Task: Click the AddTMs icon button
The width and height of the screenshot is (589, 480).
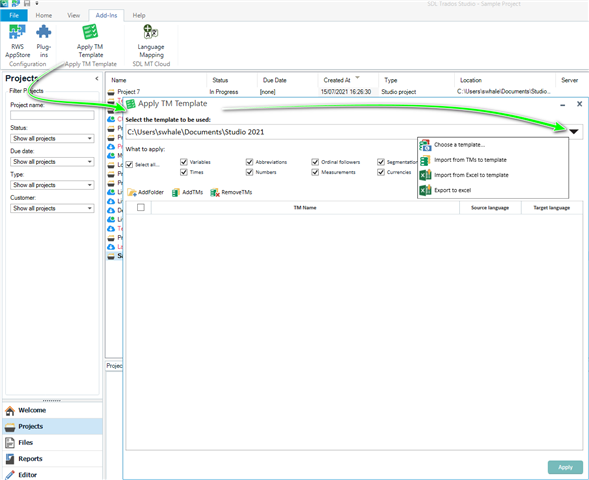Action: click(x=187, y=192)
